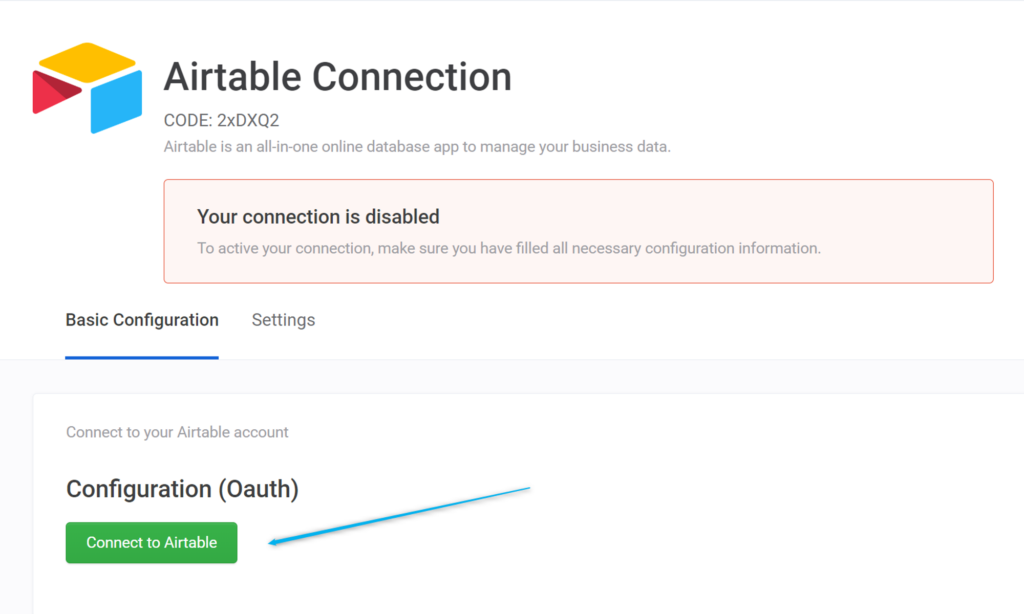Viewport: 1024px width, 614px height.
Task: Click the 'Configuration (Oauth)' heading
Action: pyautogui.click(x=182, y=489)
